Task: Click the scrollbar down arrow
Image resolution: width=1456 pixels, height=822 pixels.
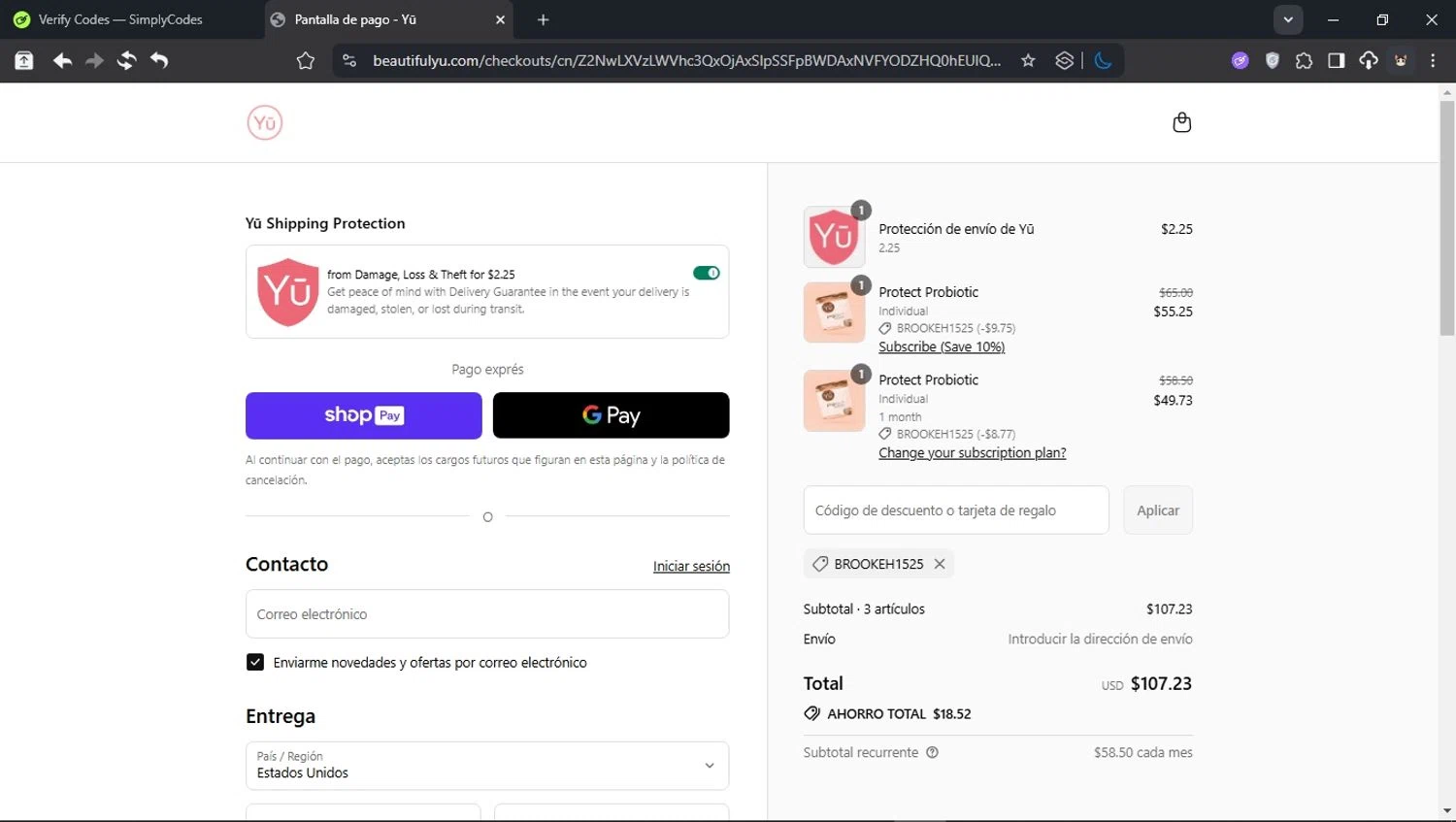Action: 1447,810
